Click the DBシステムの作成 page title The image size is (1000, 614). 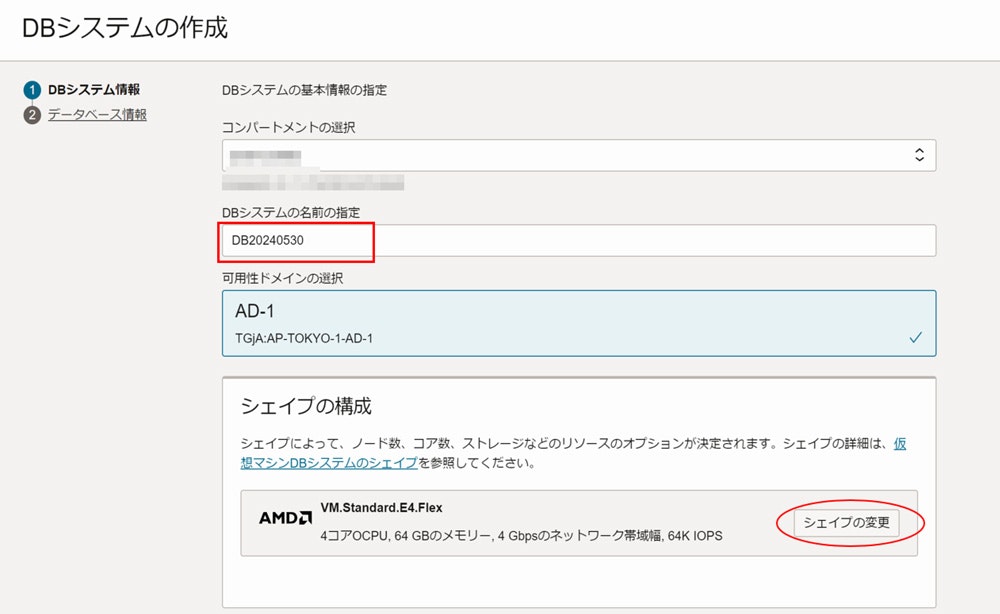125,28
